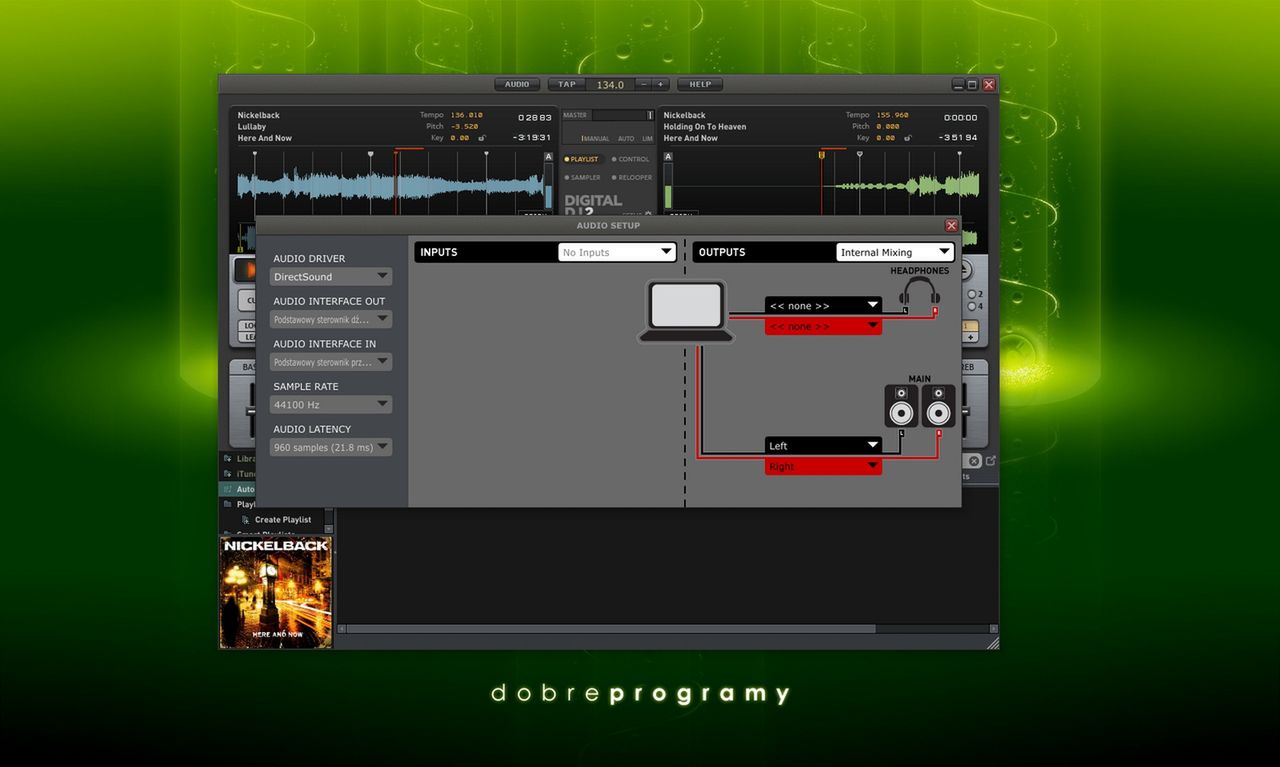Viewport: 1280px width, 767px height.
Task: Select the SAMPLER mode option
Action: pyautogui.click(x=582, y=177)
